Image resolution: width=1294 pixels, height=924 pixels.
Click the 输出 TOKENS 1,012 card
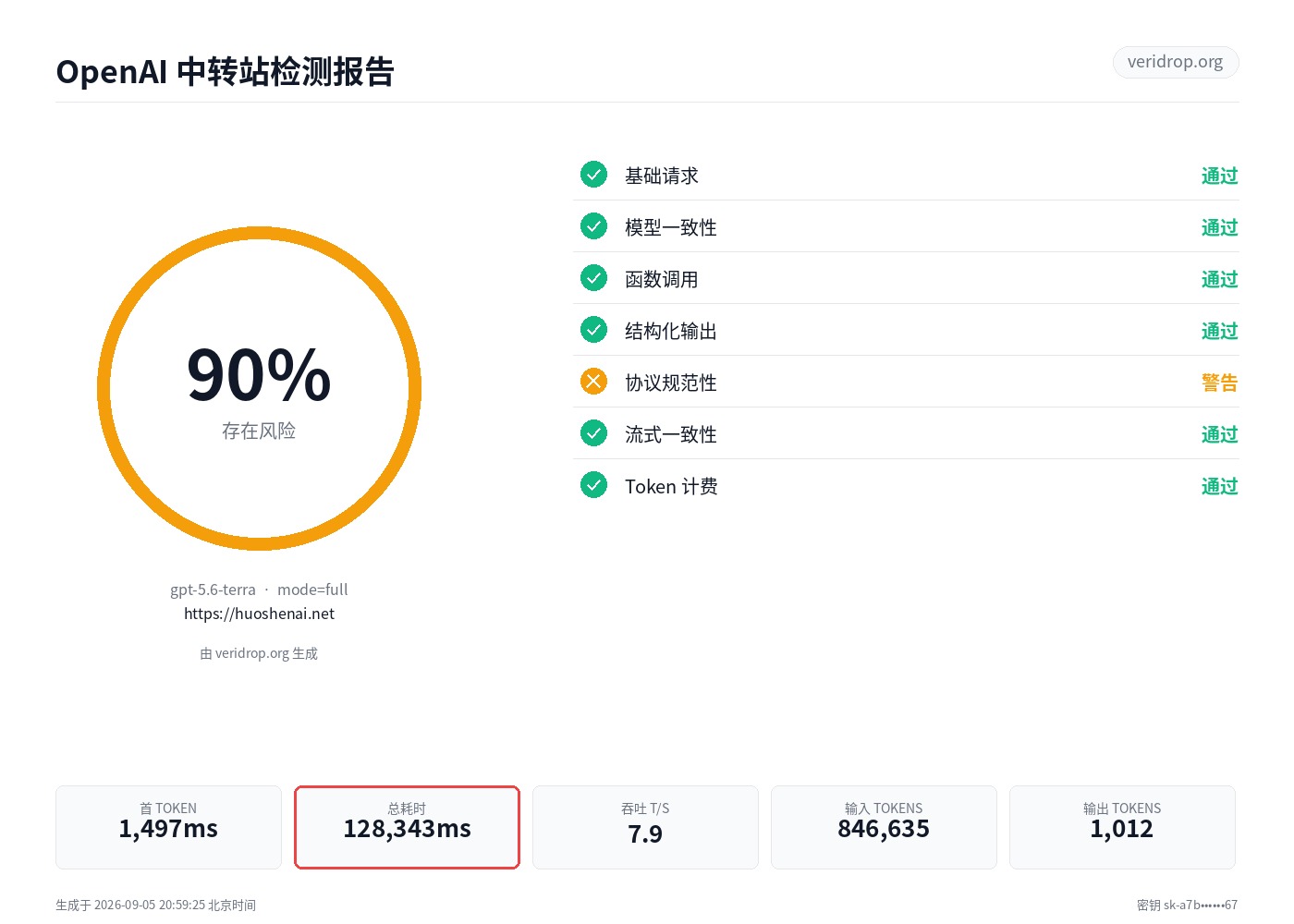pyautogui.click(x=1122, y=827)
